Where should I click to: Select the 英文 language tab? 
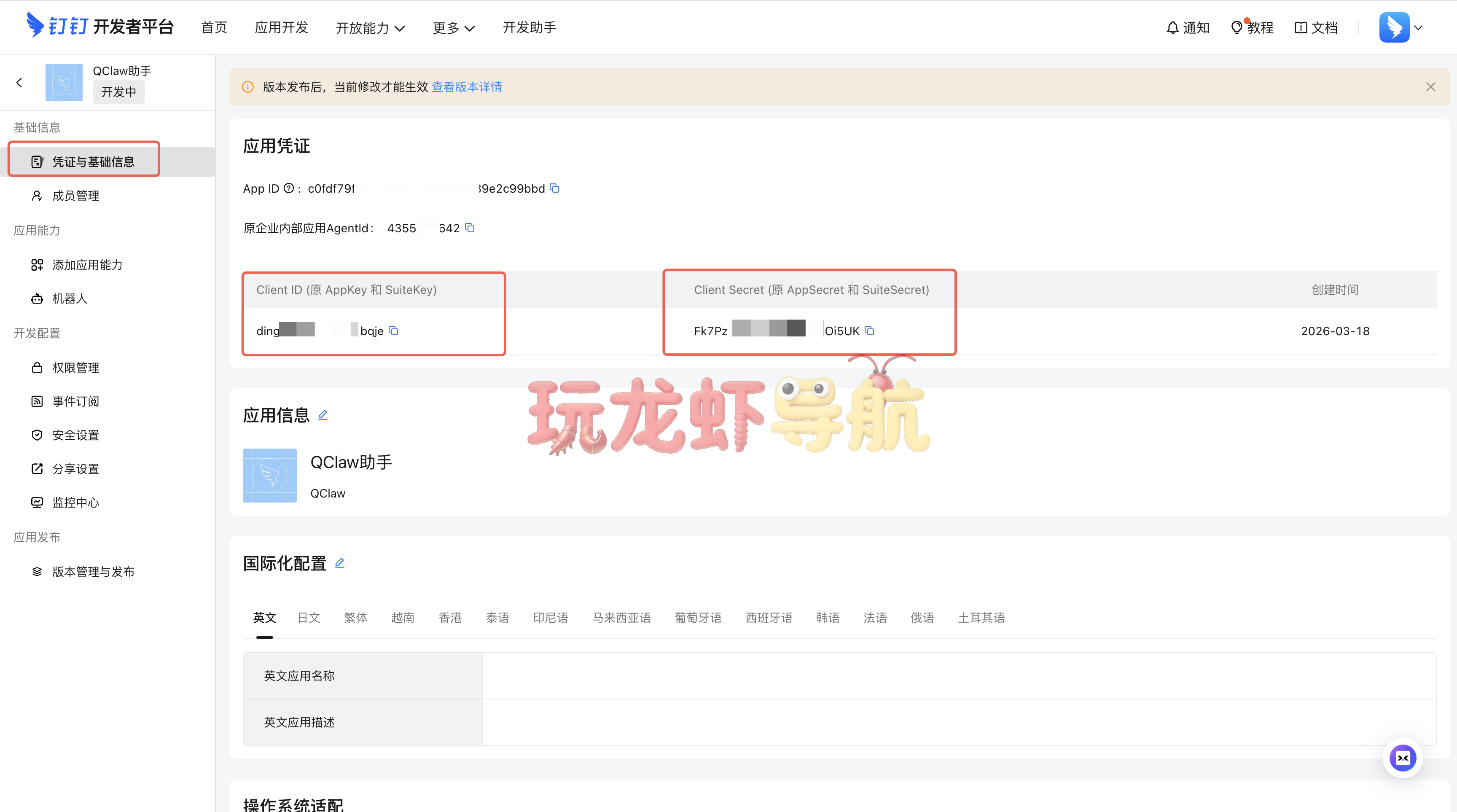(265, 618)
